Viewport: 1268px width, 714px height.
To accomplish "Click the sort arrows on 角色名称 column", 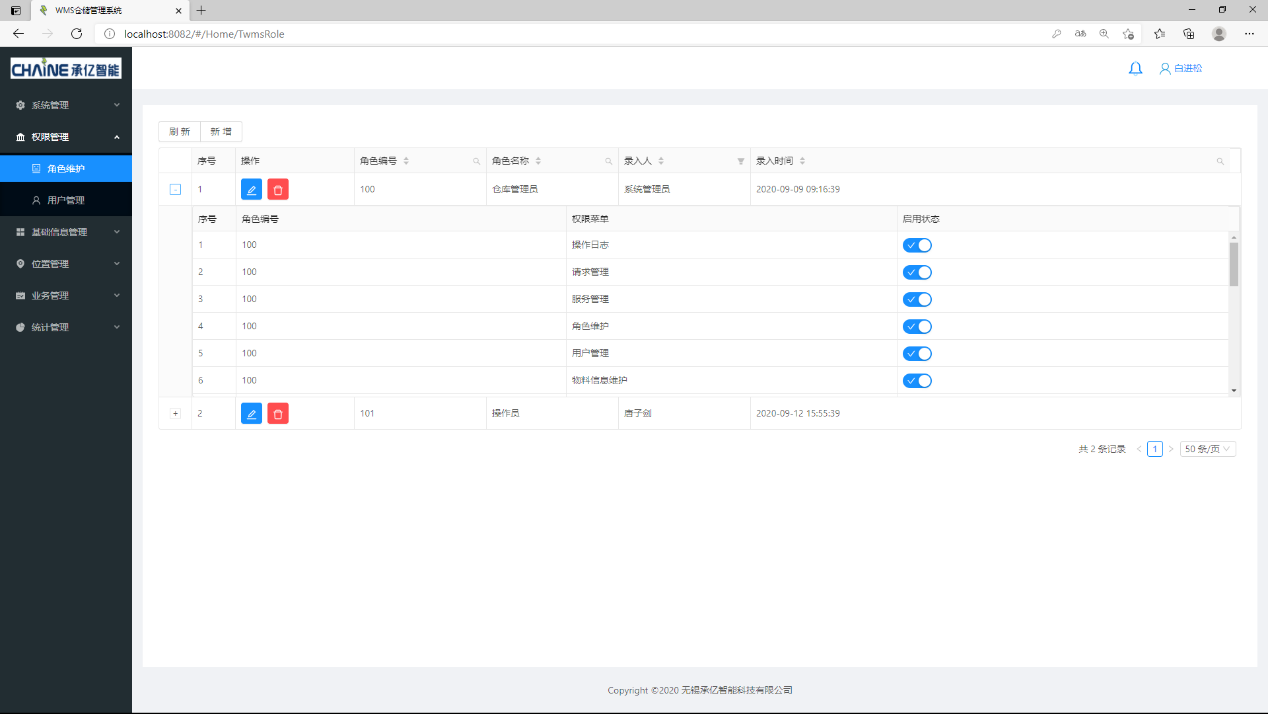I will [538, 161].
